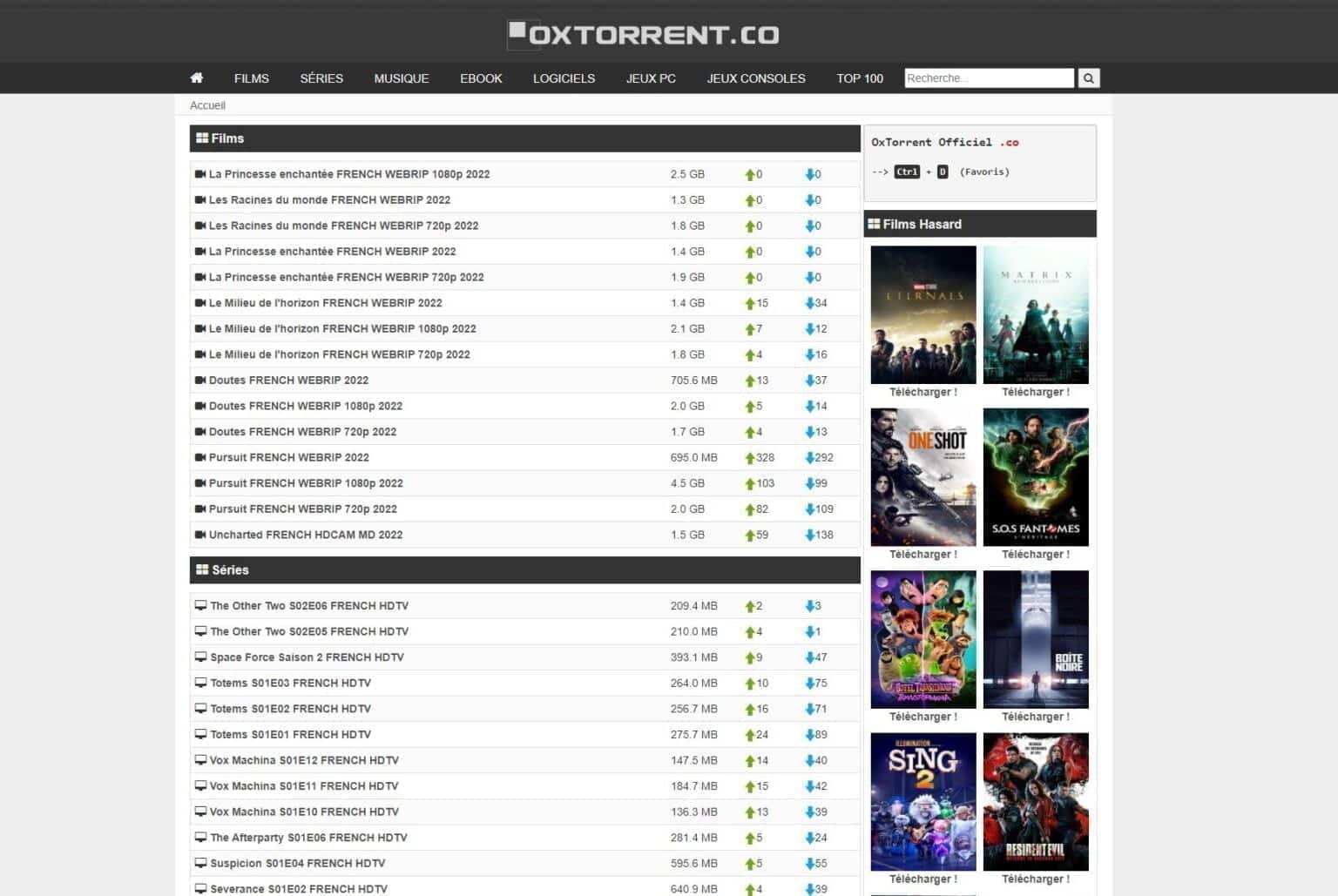
Task: Open Uncharted FRENCH HDCAM MD 2022 link
Action: coord(306,535)
